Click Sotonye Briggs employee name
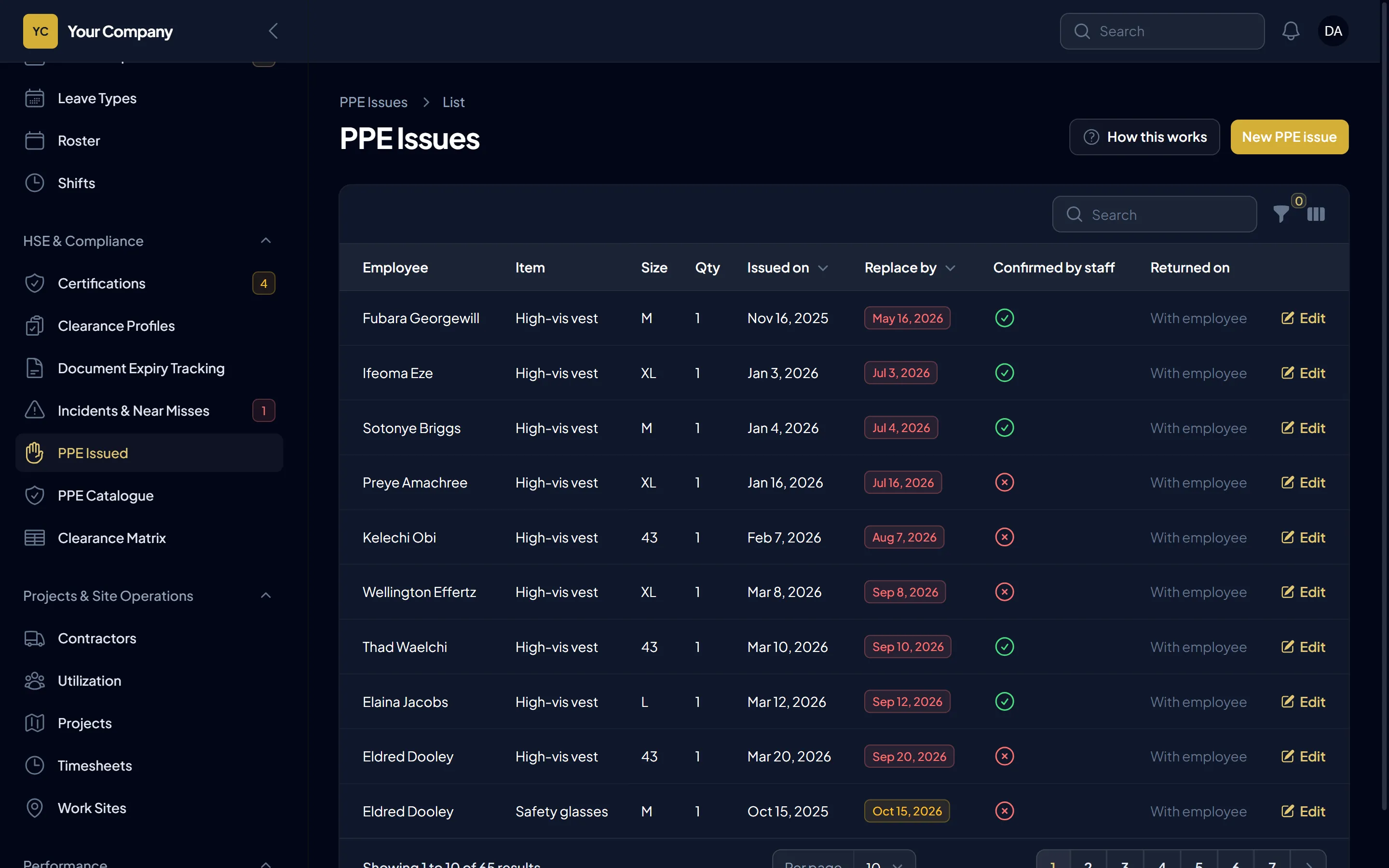 [x=411, y=428]
